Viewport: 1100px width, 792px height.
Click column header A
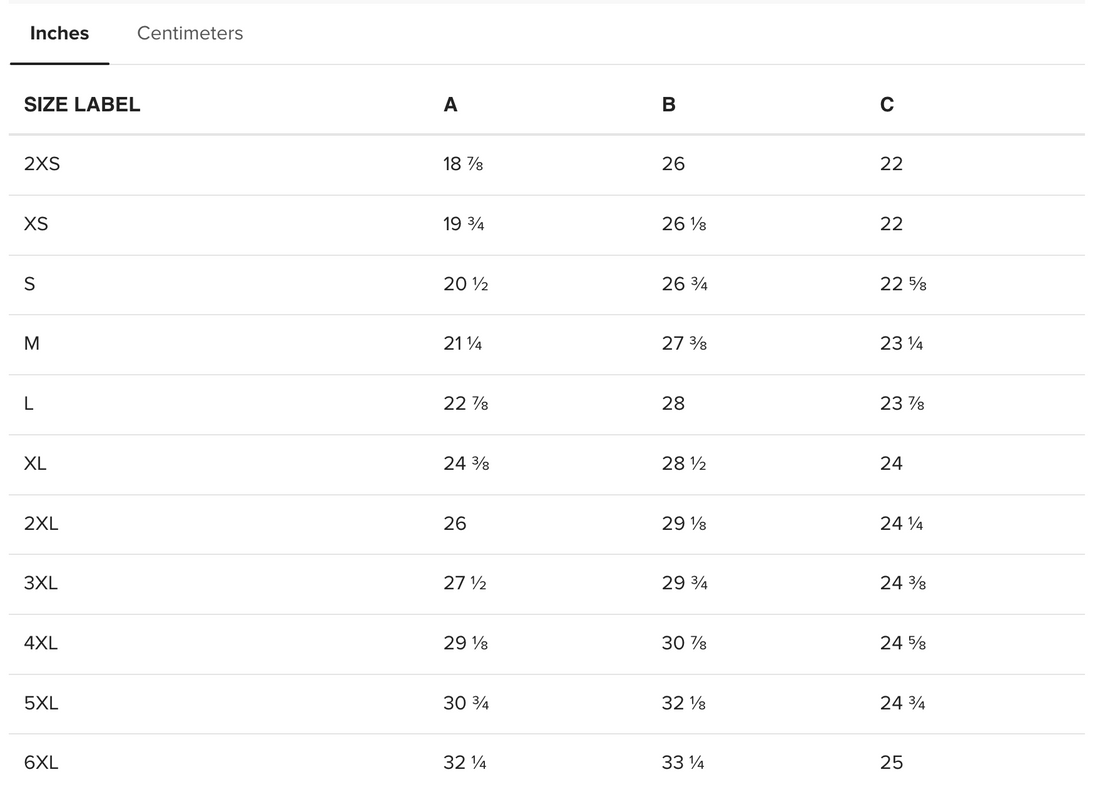pos(450,104)
